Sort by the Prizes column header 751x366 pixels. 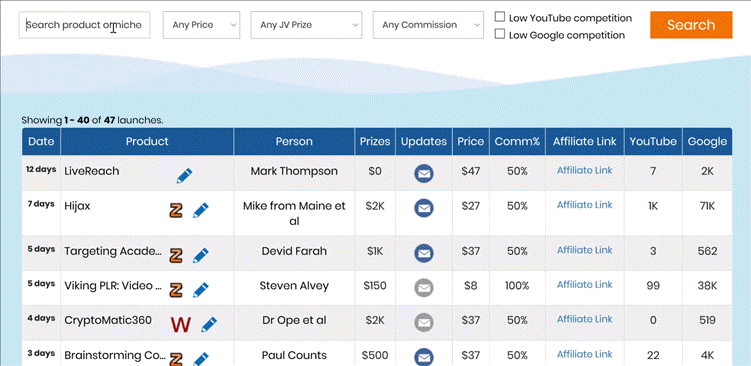click(375, 141)
